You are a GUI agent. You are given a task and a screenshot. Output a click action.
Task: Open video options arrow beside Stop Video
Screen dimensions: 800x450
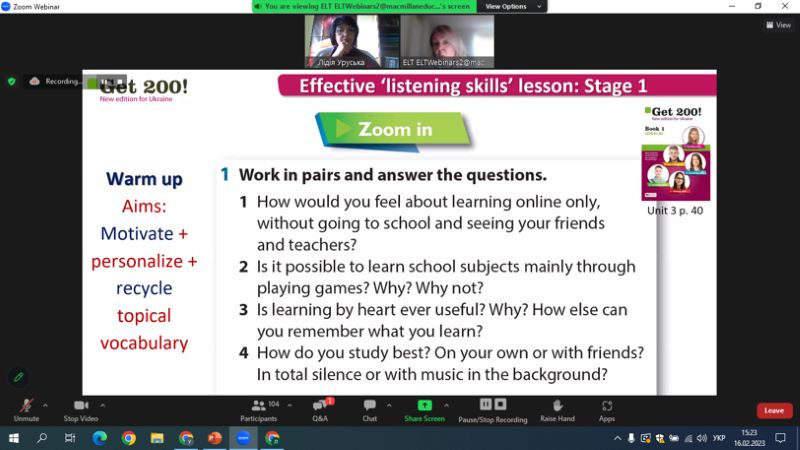[103, 406]
